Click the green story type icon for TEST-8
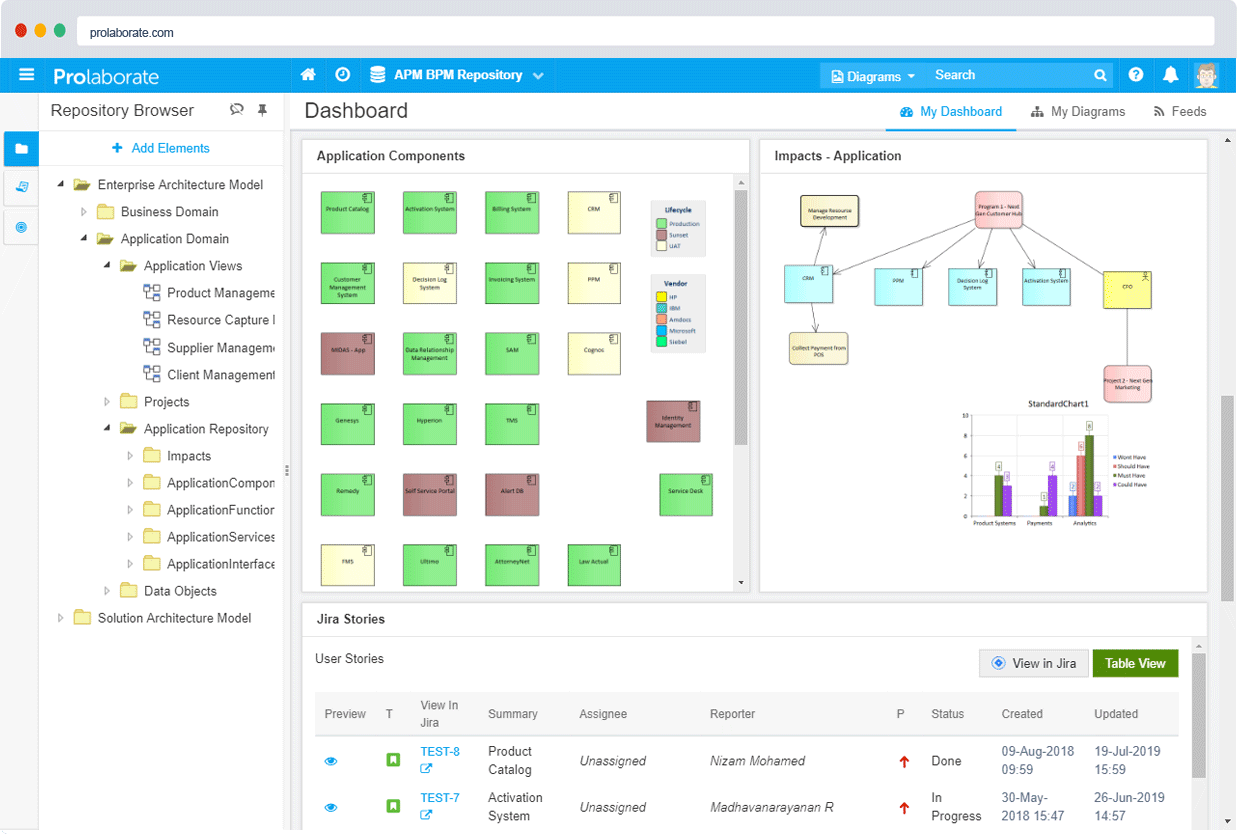The image size is (1237, 834). (x=393, y=761)
